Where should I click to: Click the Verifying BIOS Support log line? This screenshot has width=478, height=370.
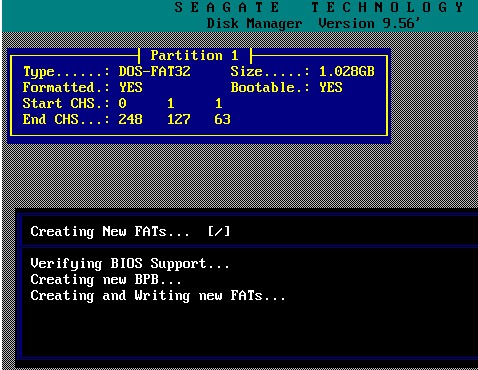130,264
